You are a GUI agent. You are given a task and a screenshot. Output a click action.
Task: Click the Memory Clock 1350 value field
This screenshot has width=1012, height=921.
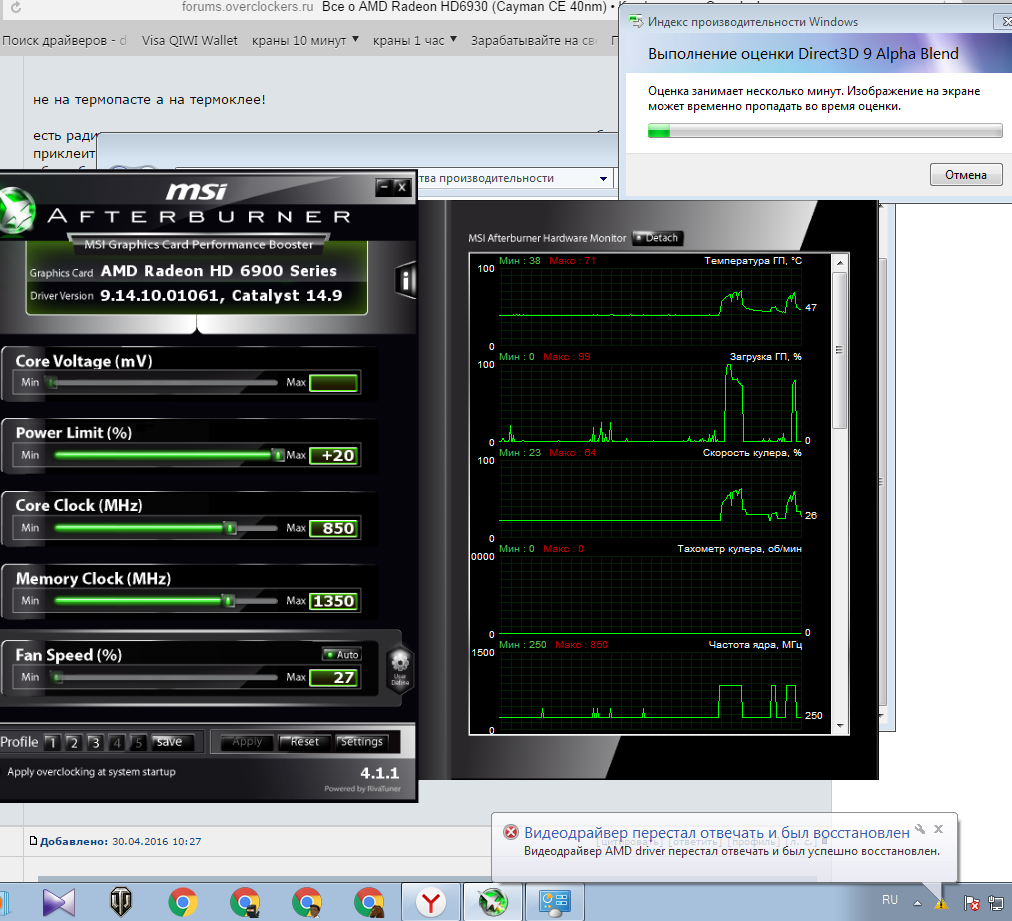333,601
